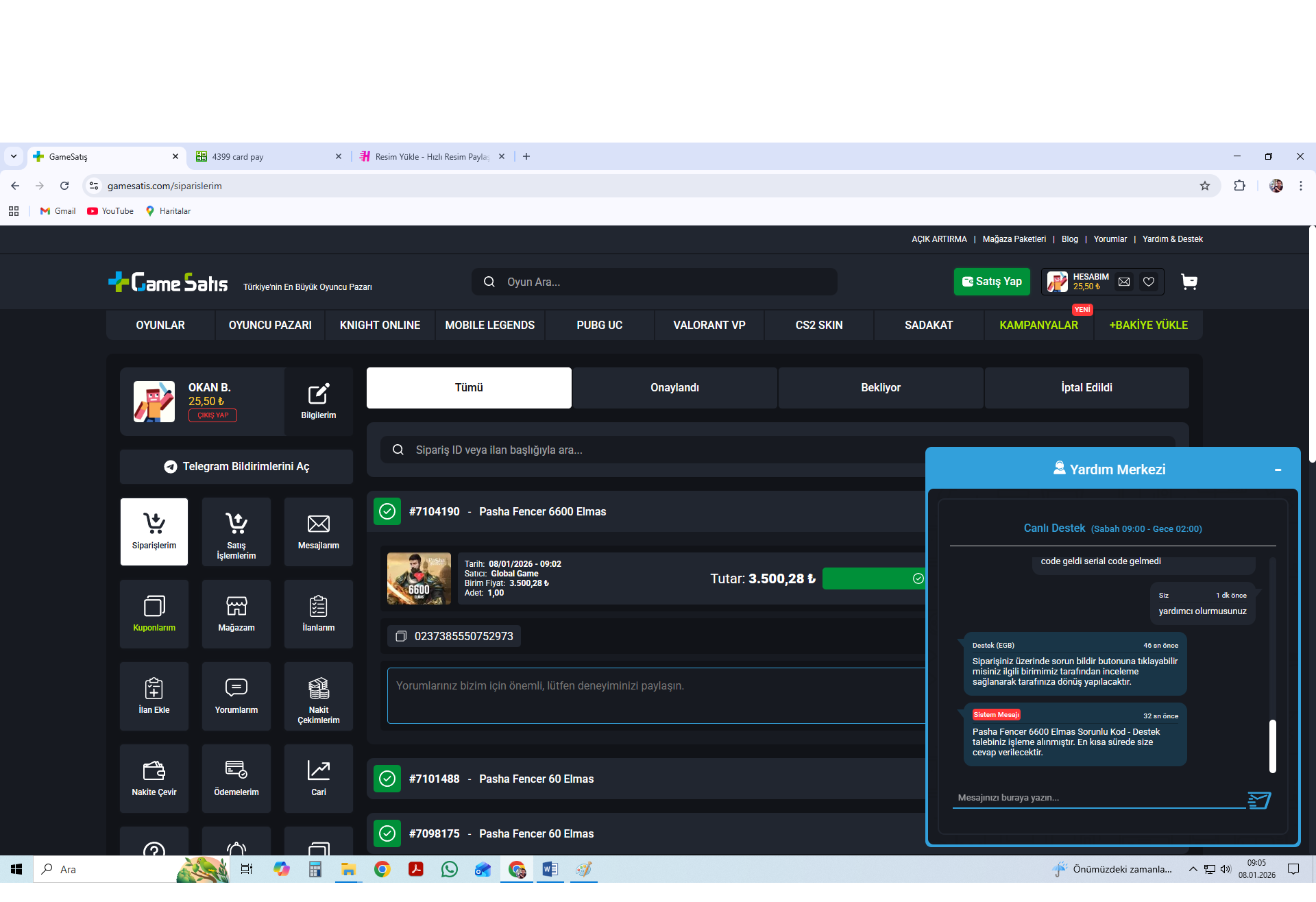
Task: Open the İlan Ekle tile
Action: (x=154, y=696)
